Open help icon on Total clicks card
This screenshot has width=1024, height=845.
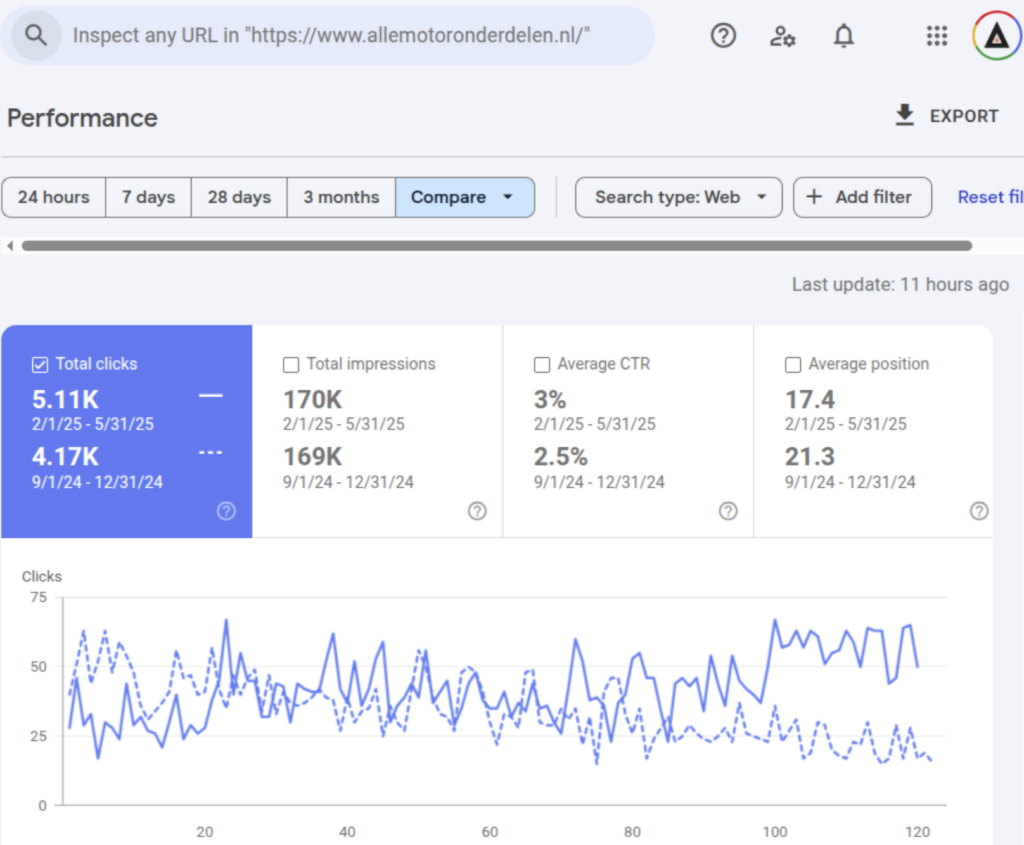(226, 511)
